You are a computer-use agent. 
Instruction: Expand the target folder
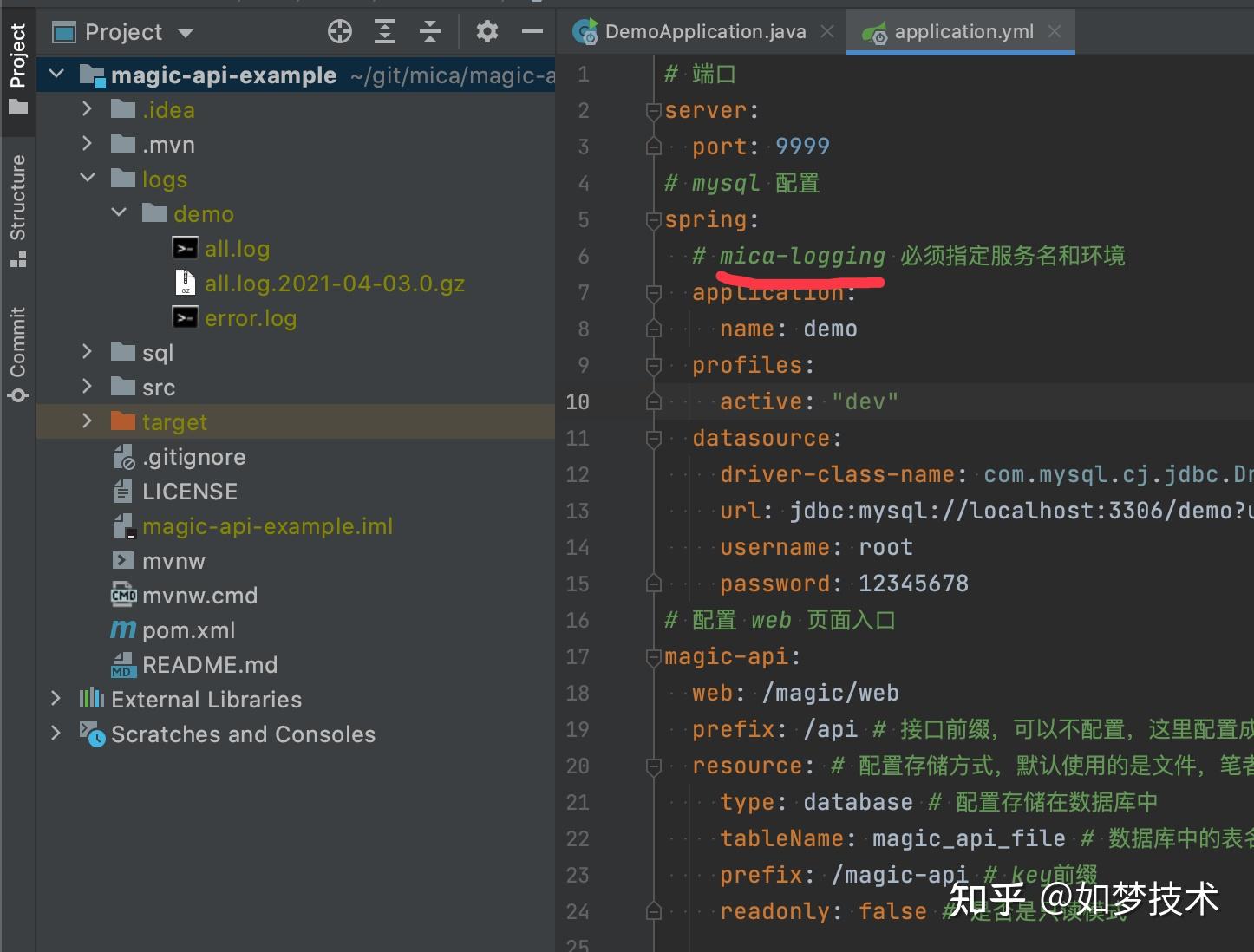87,421
